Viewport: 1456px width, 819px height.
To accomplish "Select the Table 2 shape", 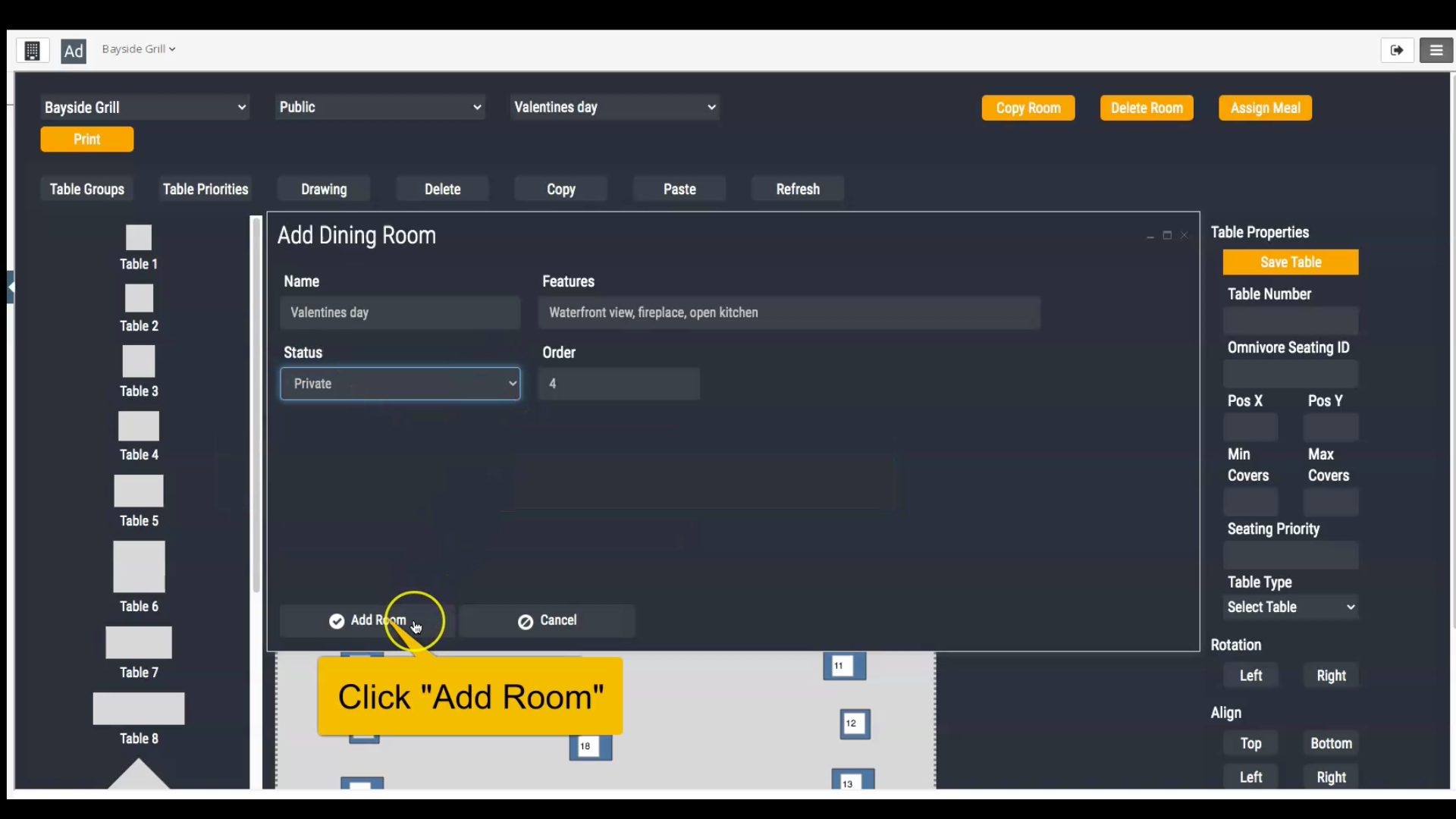I will 139,298.
